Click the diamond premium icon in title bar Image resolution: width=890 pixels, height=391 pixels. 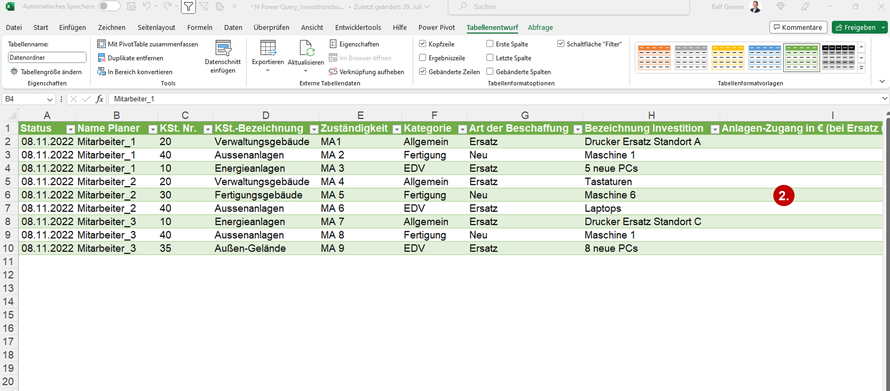click(780, 6)
